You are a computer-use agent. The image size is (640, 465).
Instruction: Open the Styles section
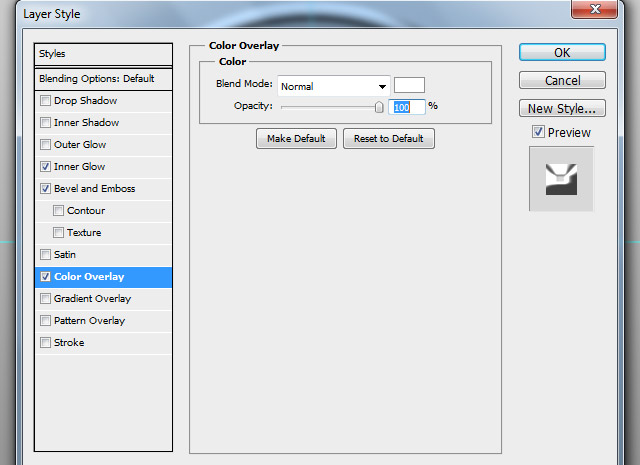(103, 54)
